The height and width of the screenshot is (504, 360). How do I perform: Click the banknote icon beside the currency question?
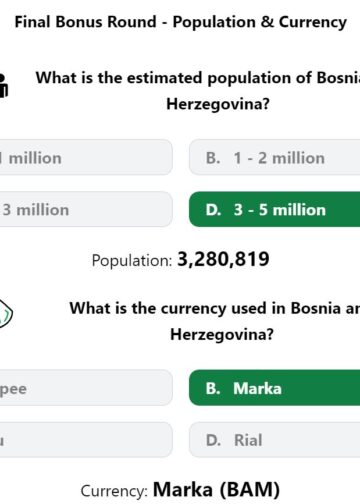(5, 313)
